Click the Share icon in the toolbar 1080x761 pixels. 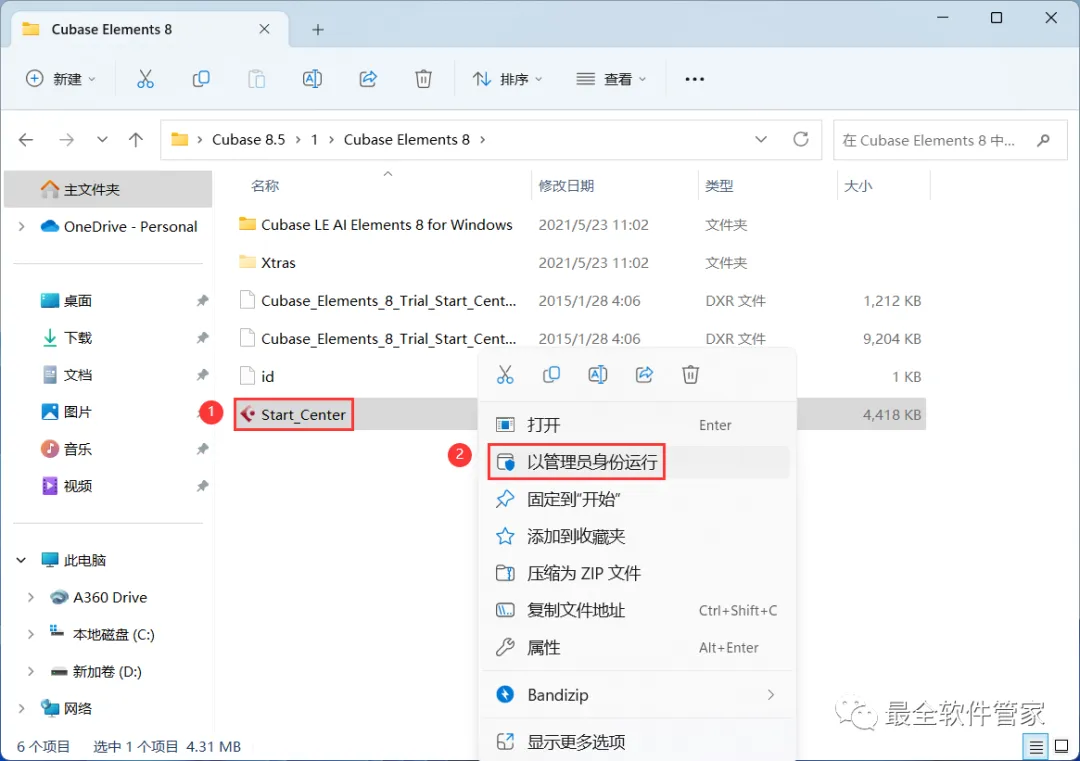(368, 79)
